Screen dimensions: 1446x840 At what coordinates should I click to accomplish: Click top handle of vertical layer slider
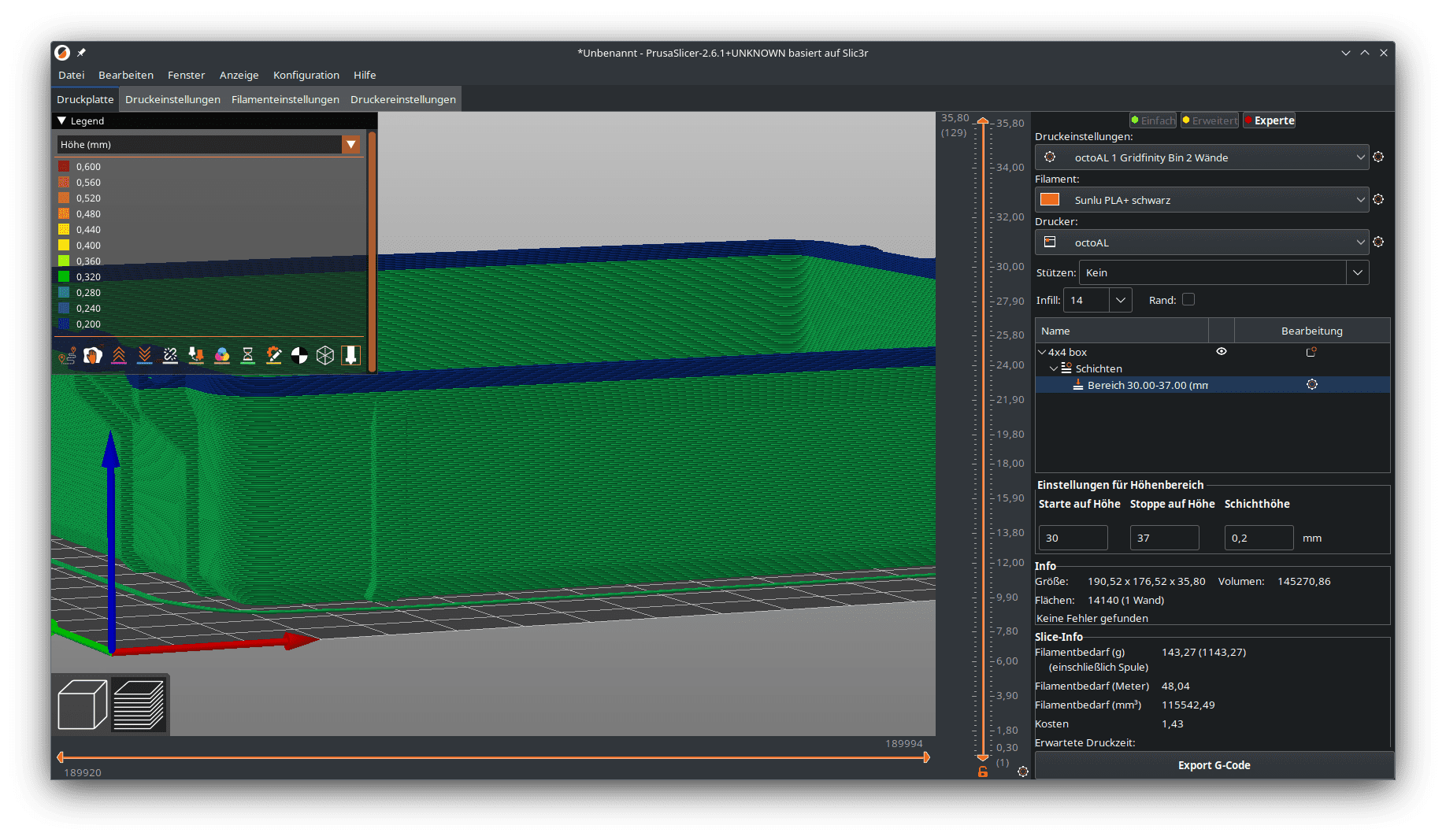983,121
